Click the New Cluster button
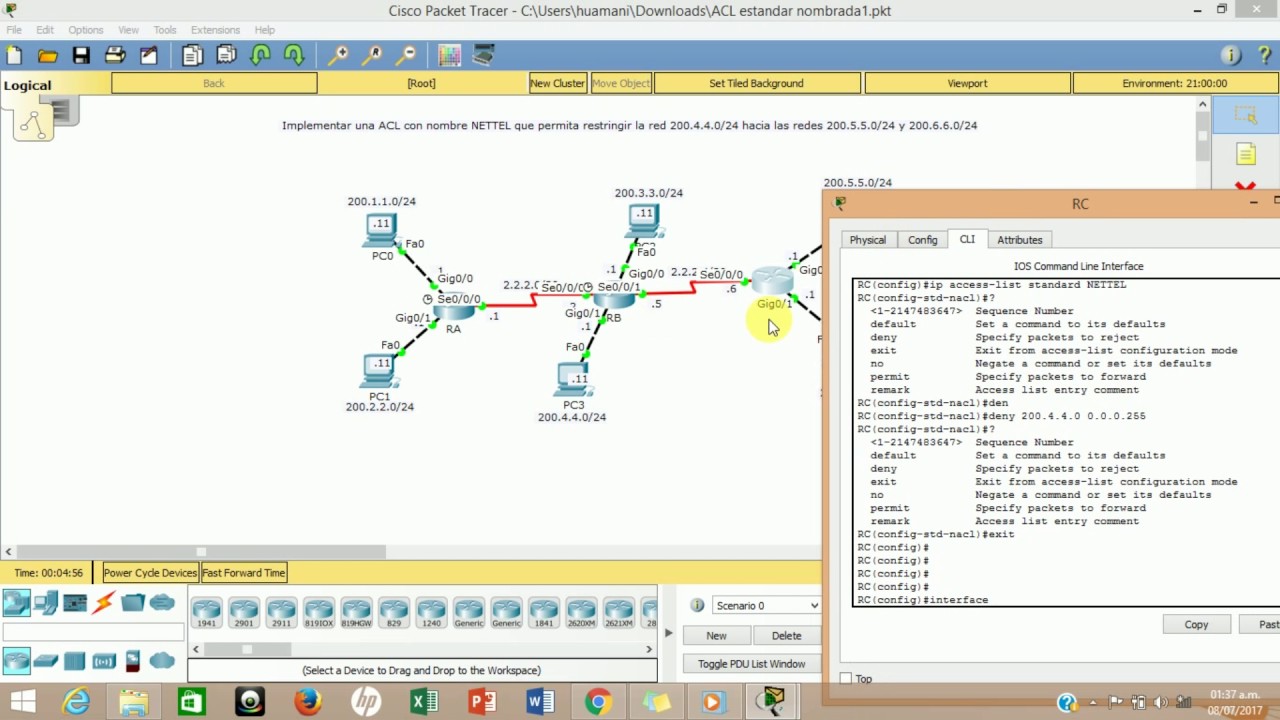 pos(557,84)
